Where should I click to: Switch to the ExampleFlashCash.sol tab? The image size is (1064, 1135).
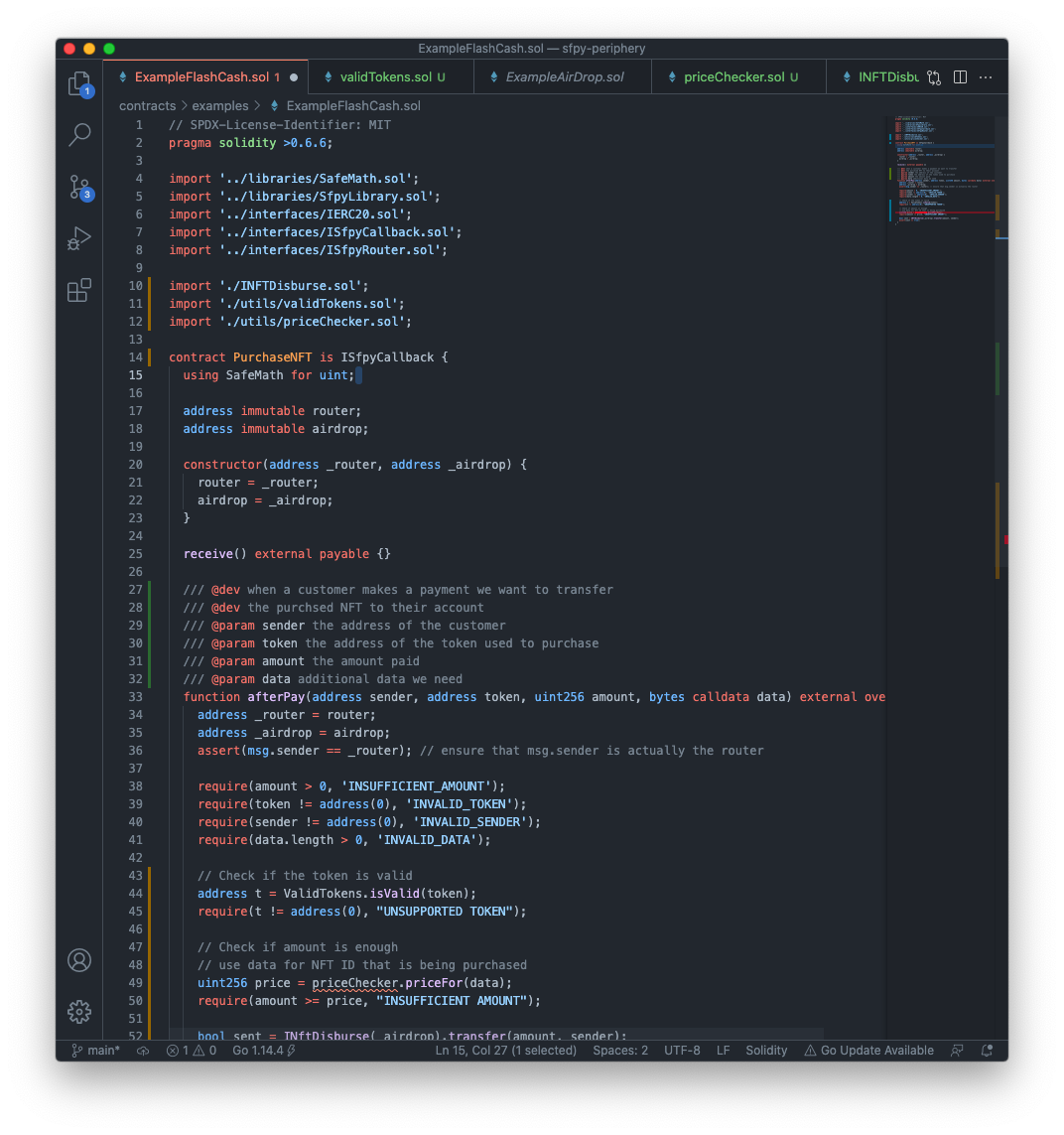[x=205, y=76]
